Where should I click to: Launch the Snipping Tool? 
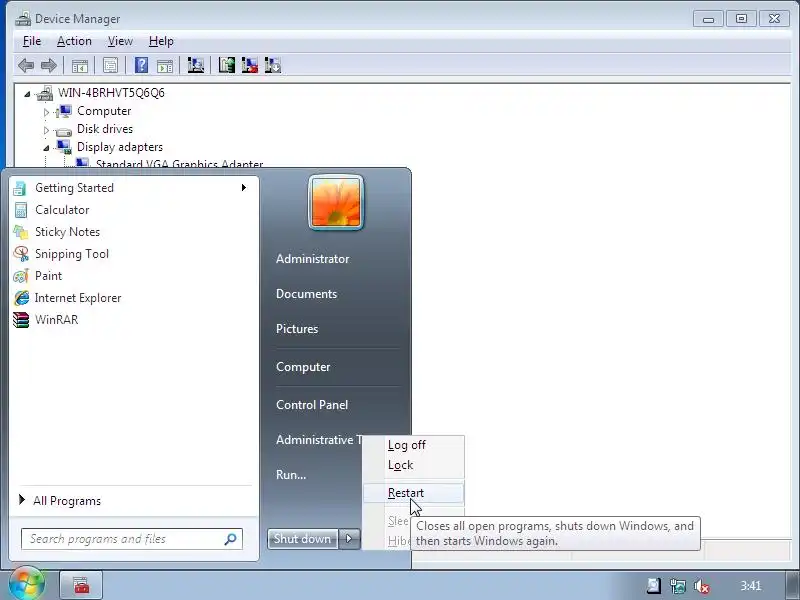[133, 254]
